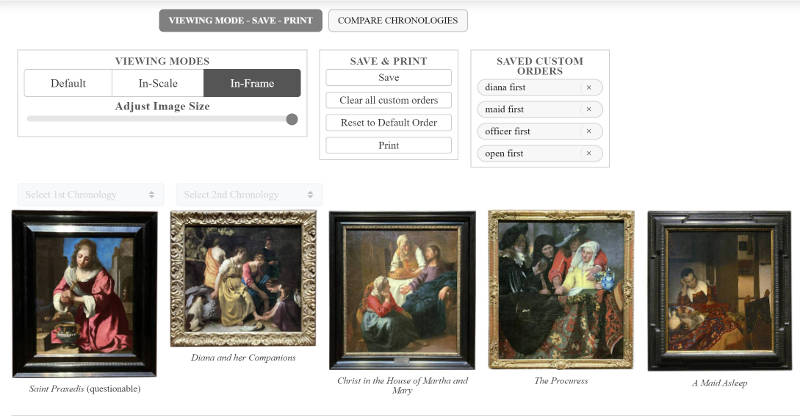Select The Procuress painting thumbnail
Image resolution: width=800 pixels, height=416 pixels.
click(x=561, y=289)
